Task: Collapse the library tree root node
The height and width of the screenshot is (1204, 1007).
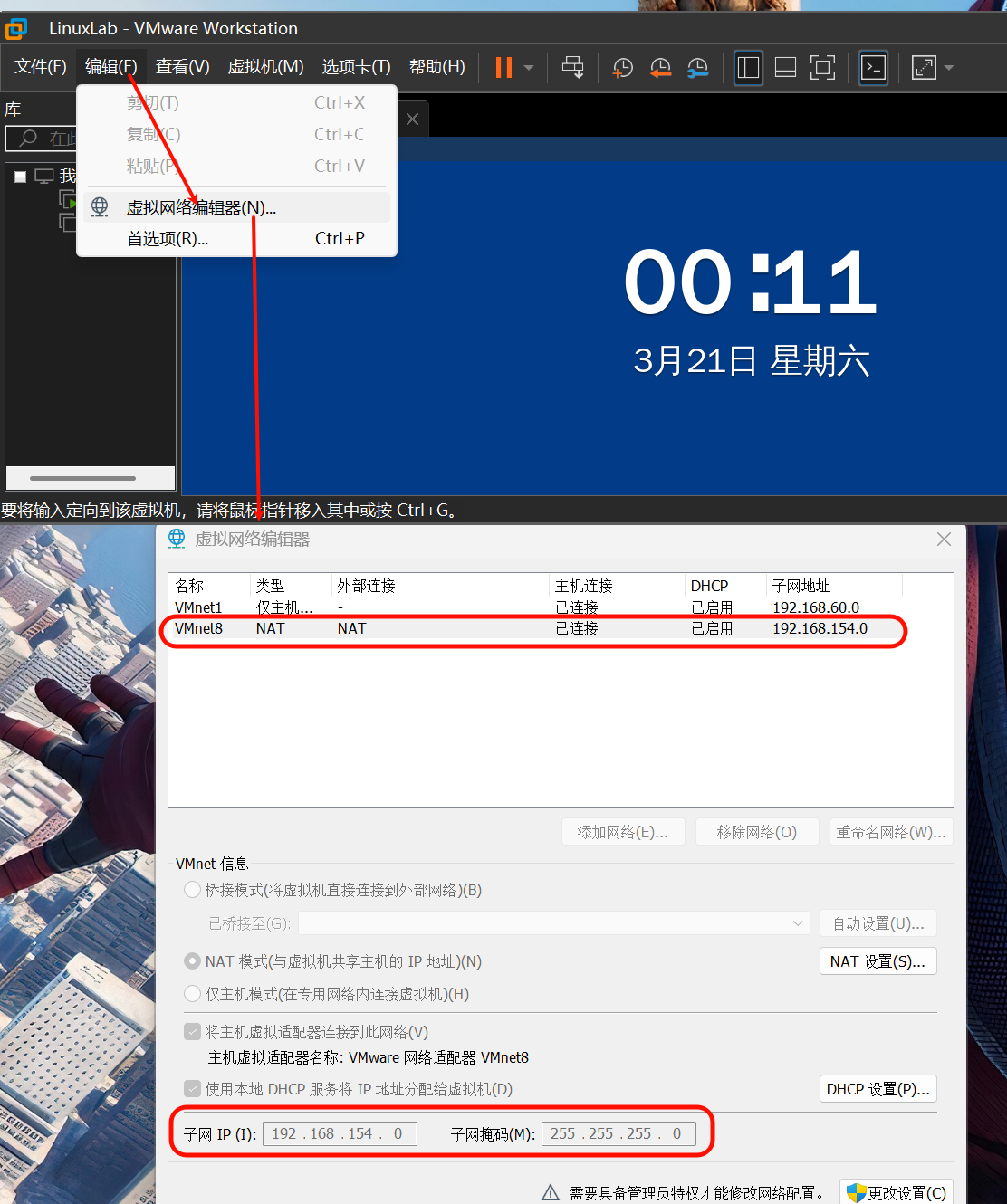Action: pos(20,177)
